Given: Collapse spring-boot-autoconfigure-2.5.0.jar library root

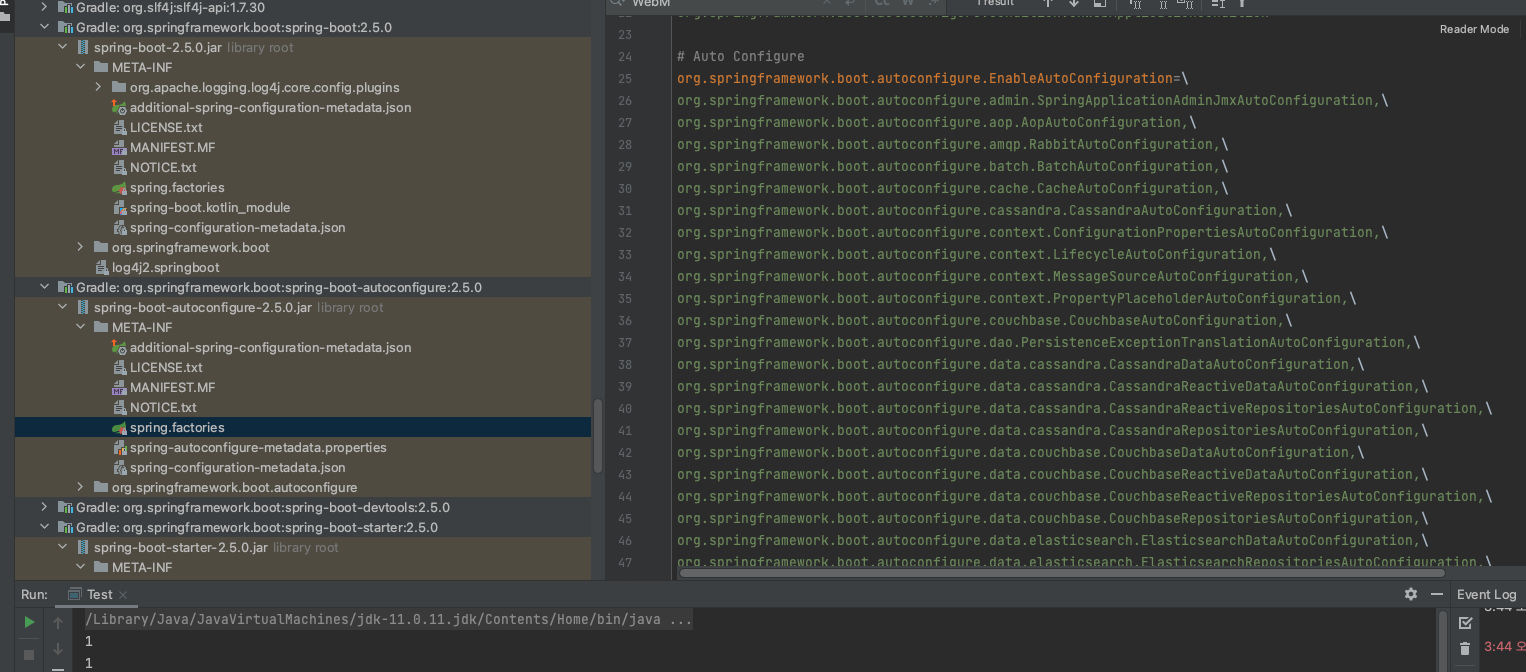Looking at the screenshot, I should [62, 307].
